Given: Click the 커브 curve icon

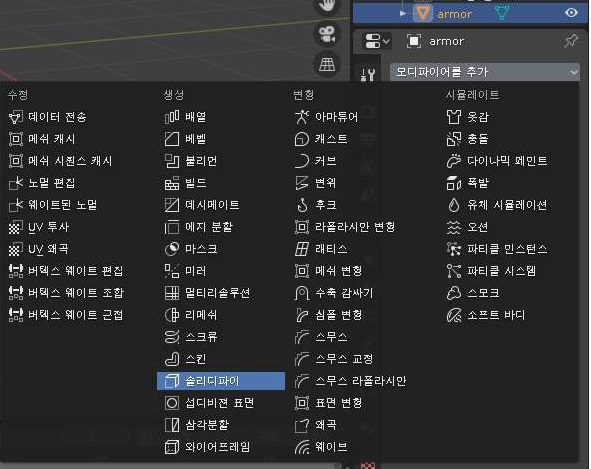Looking at the screenshot, I should point(302,161).
